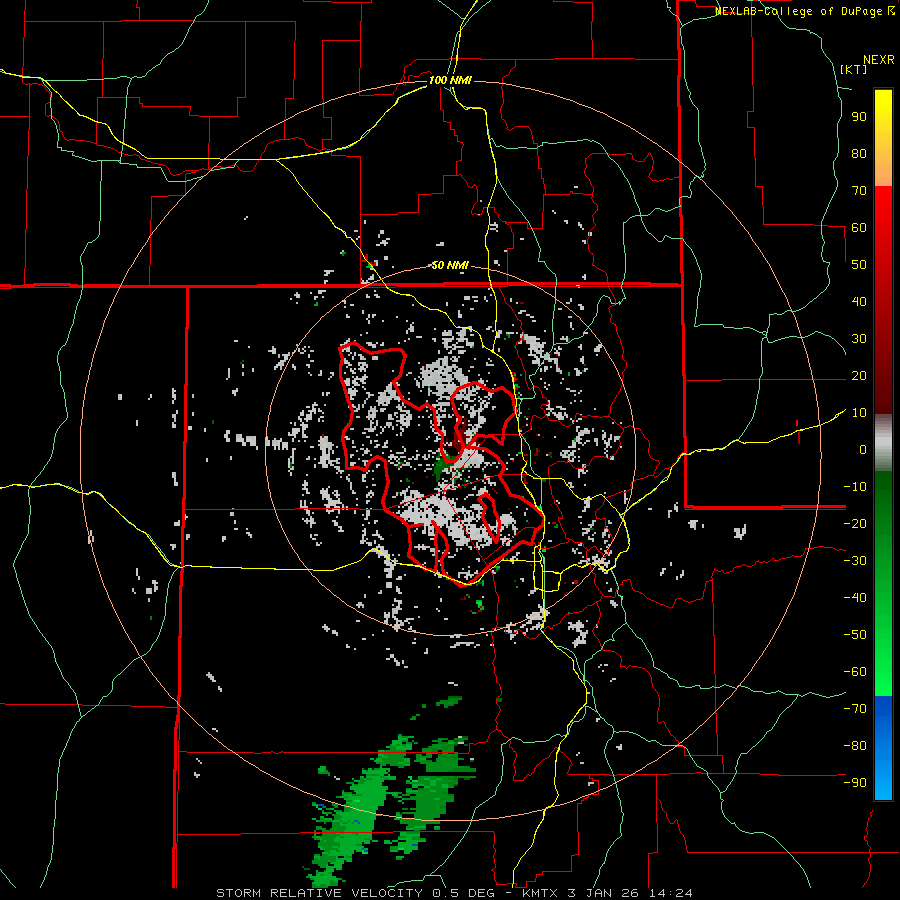Click the STORM RELATIVE VELOCITY product title

(319, 893)
